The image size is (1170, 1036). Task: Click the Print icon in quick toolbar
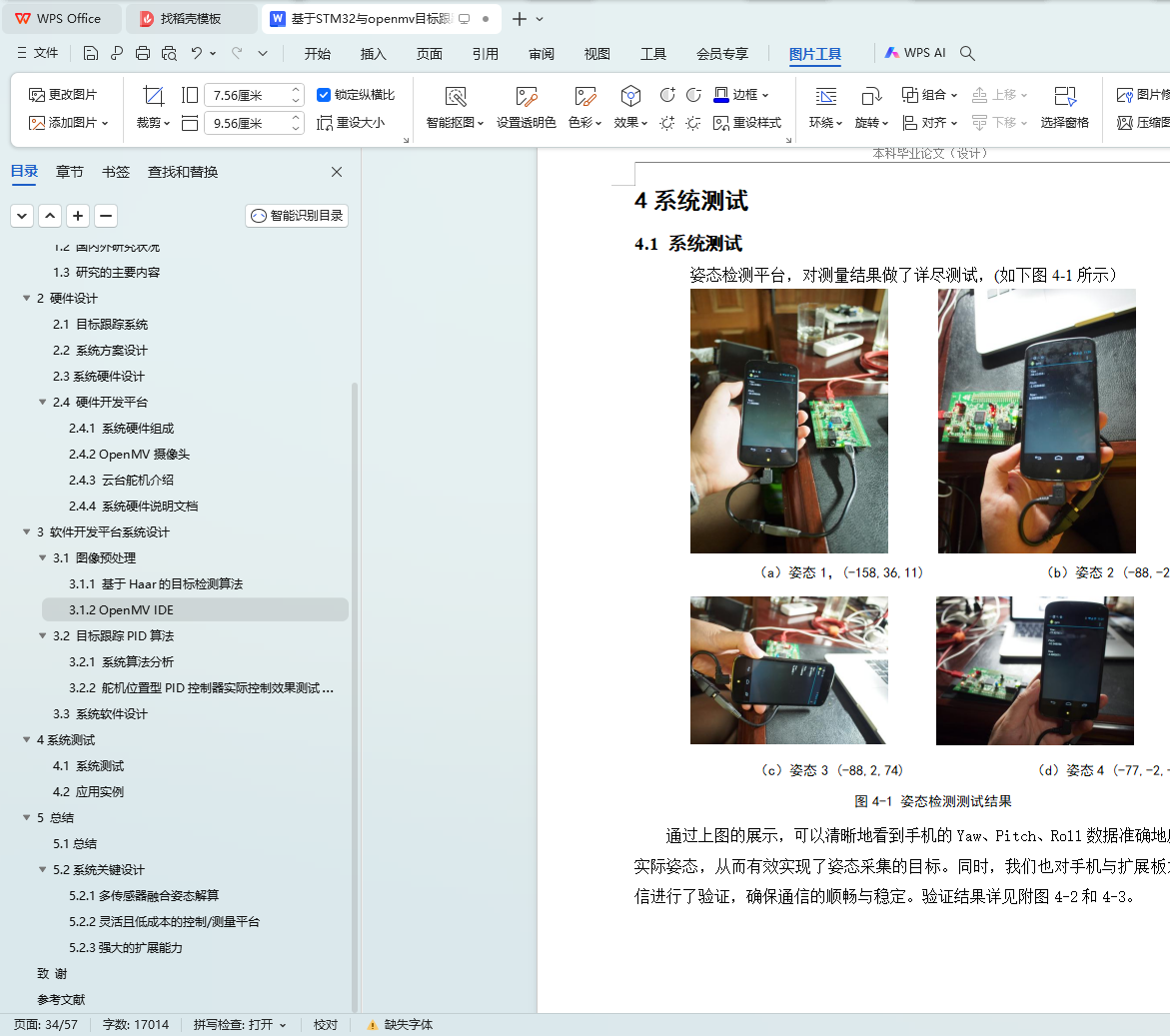143,53
